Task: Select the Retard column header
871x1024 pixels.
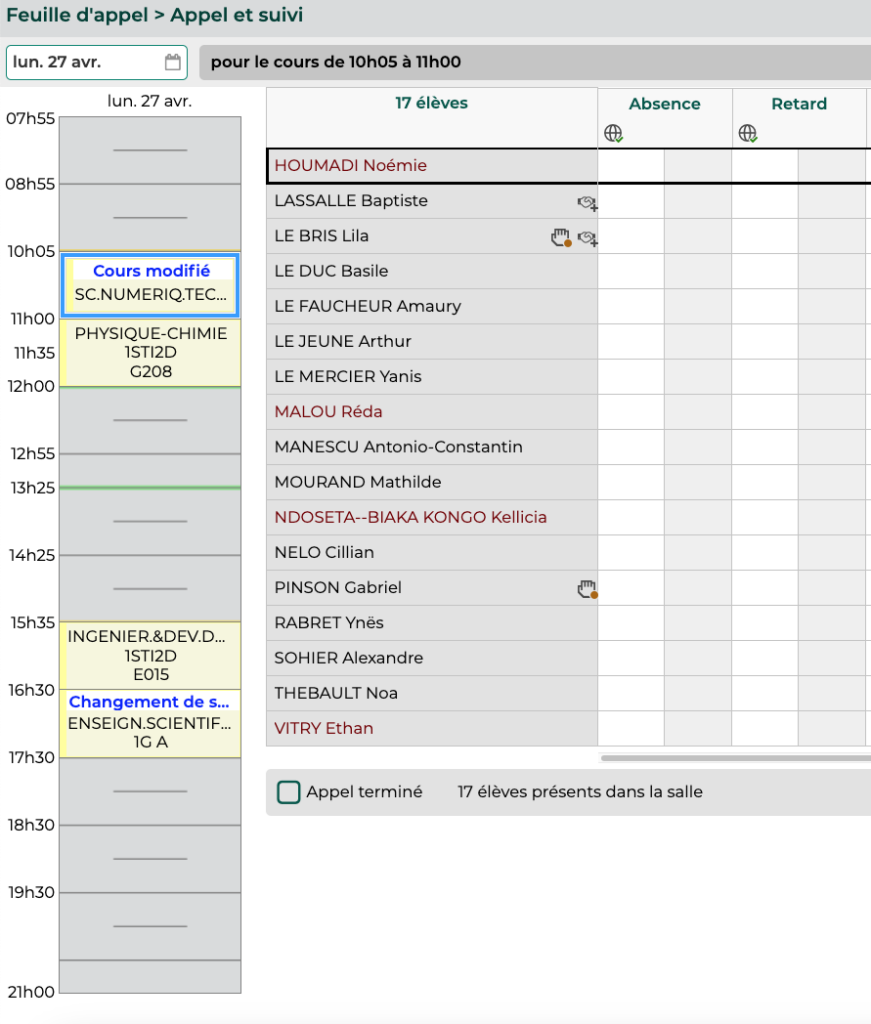Action: [798, 104]
